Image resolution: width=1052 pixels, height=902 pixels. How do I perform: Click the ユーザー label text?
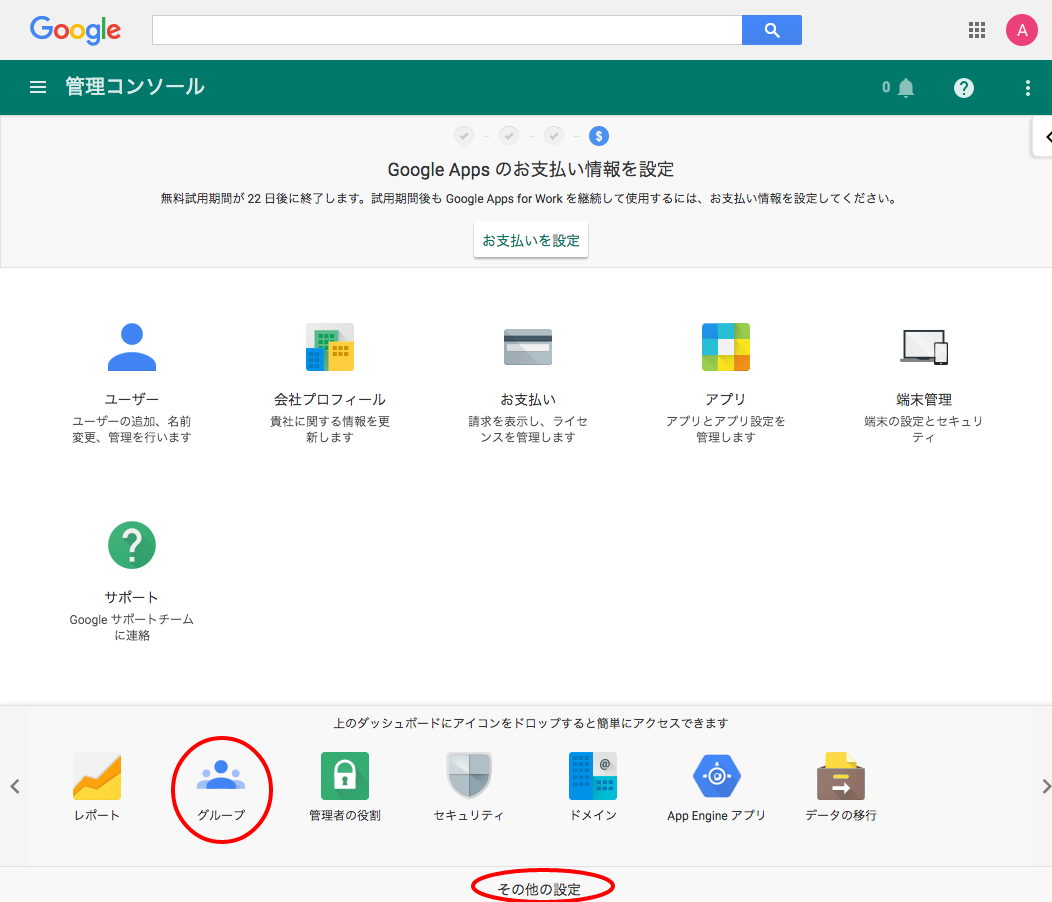[x=132, y=399]
